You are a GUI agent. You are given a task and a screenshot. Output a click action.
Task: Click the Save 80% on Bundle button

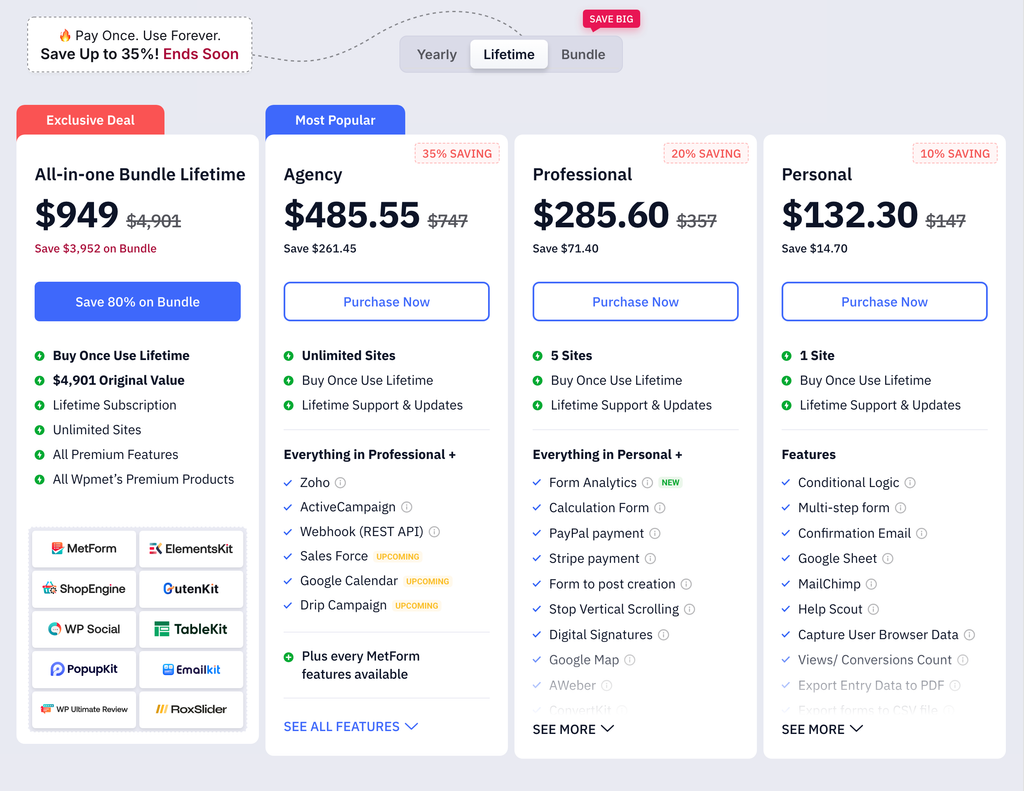[x=138, y=302]
